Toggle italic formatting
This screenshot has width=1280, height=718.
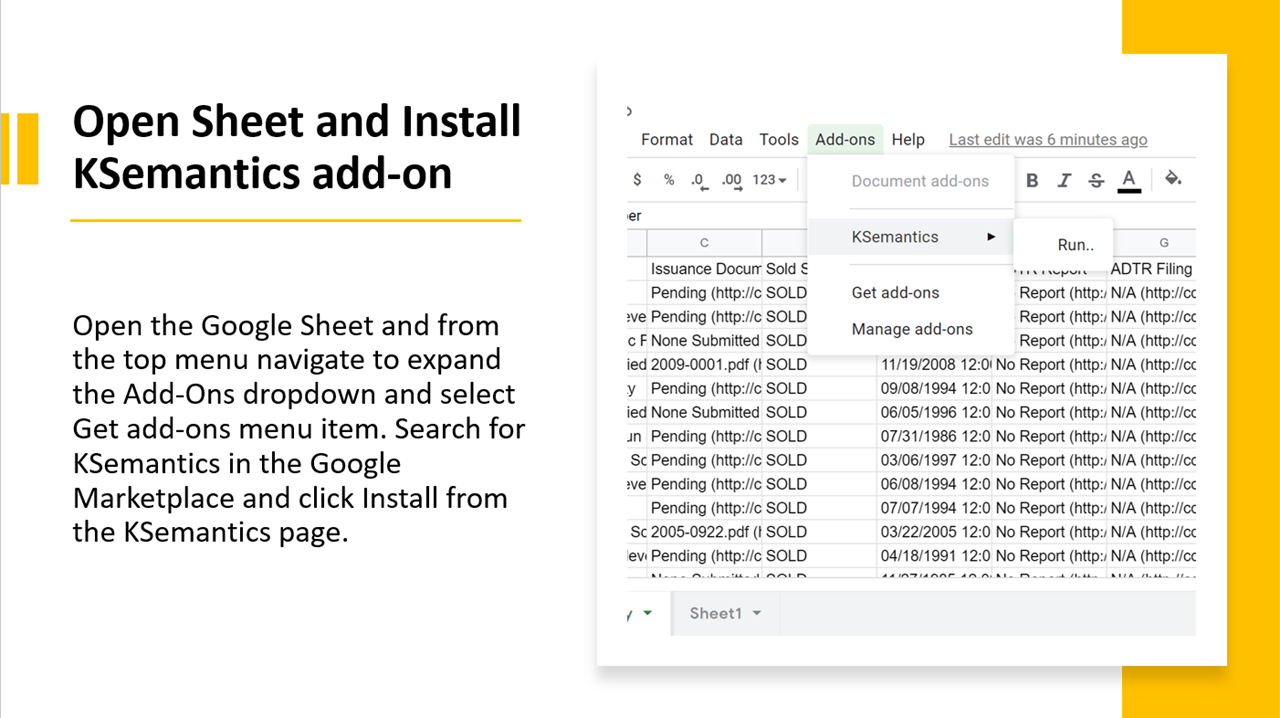click(1064, 180)
